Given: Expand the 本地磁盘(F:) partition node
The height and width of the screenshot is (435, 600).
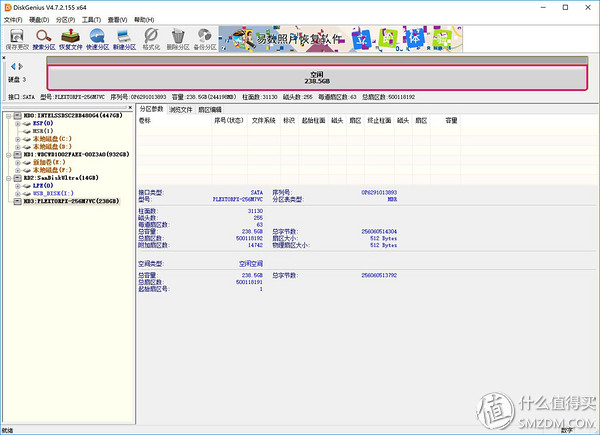Looking at the screenshot, I should [18, 170].
